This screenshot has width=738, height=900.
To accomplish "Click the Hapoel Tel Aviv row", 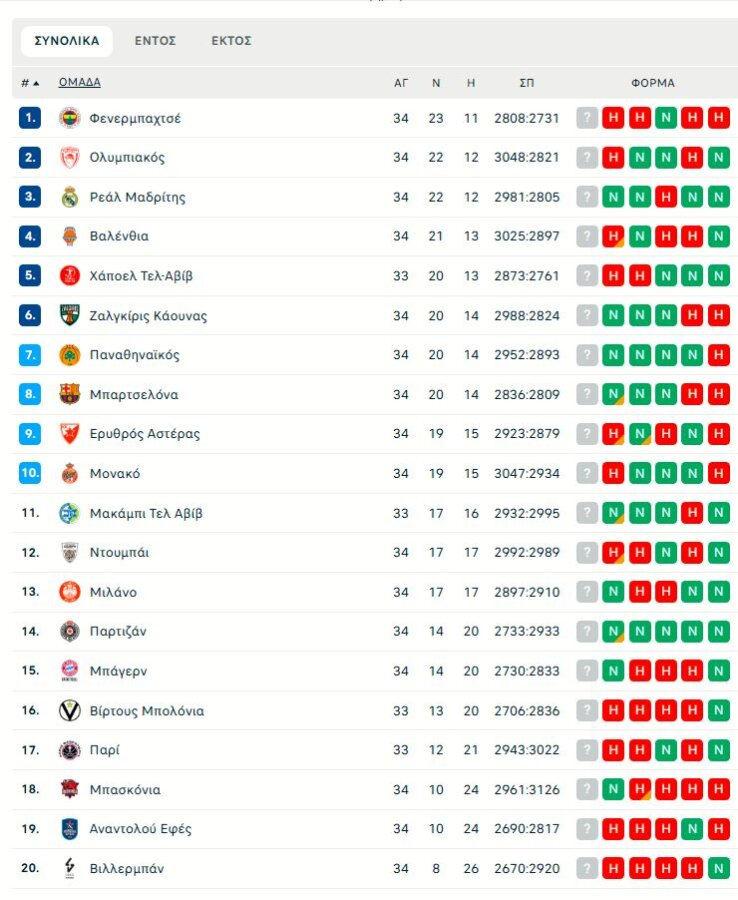I will [x=300, y=276].
